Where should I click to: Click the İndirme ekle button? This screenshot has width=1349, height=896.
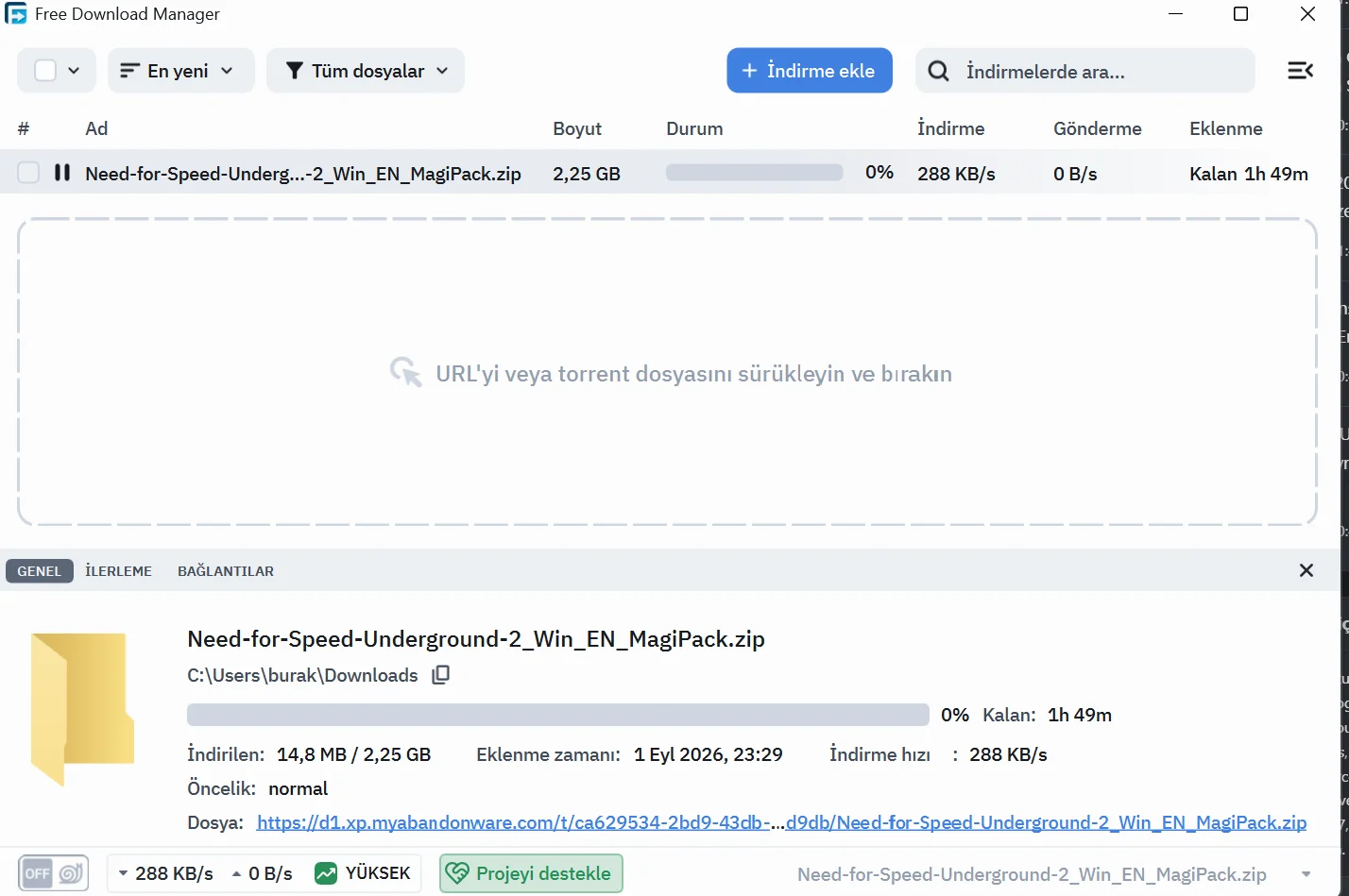(810, 71)
